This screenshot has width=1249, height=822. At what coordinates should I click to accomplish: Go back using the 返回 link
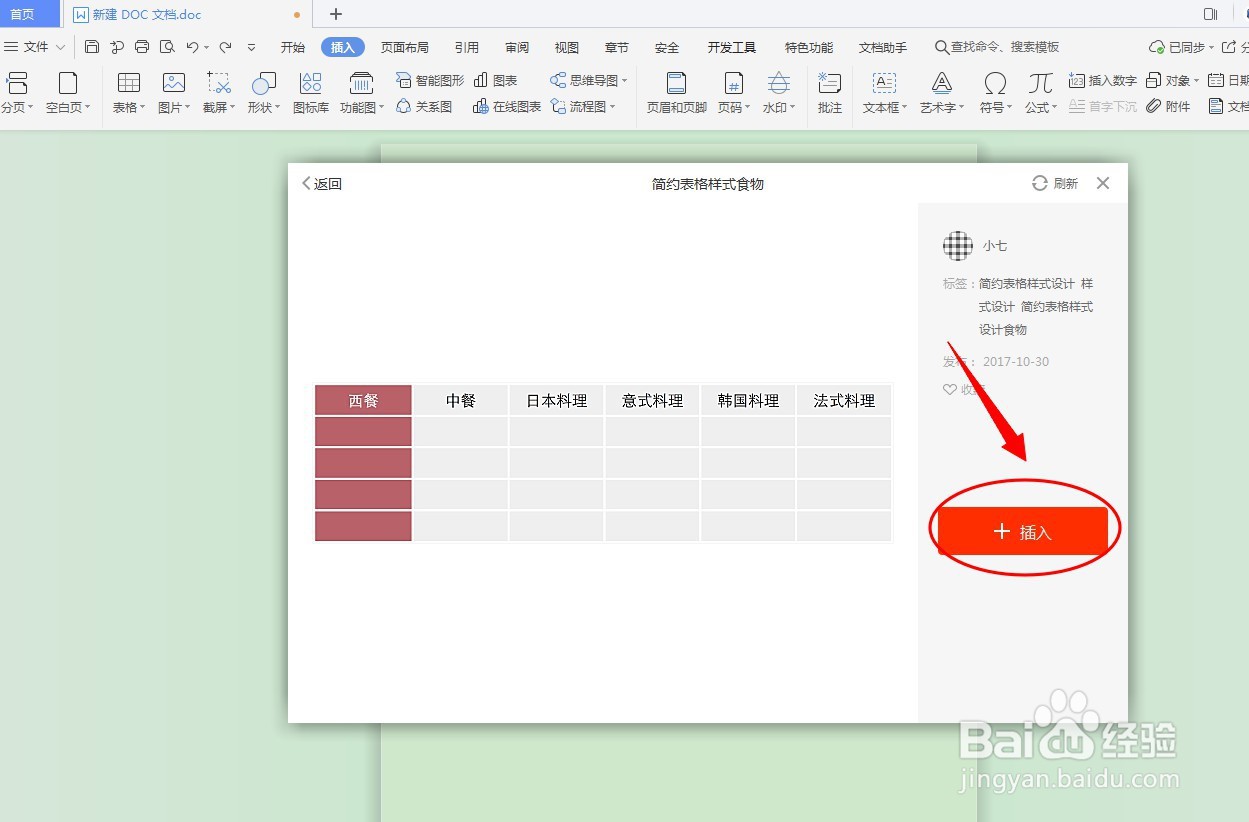coord(321,184)
